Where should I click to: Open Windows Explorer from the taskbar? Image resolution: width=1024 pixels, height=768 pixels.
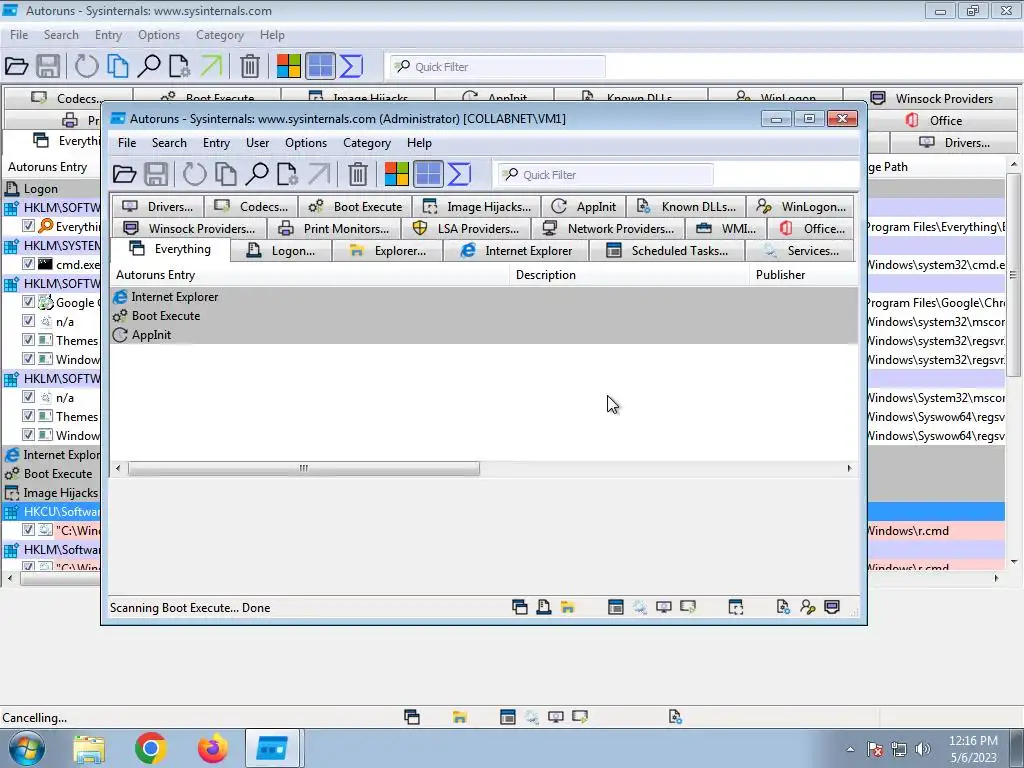pos(89,748)
